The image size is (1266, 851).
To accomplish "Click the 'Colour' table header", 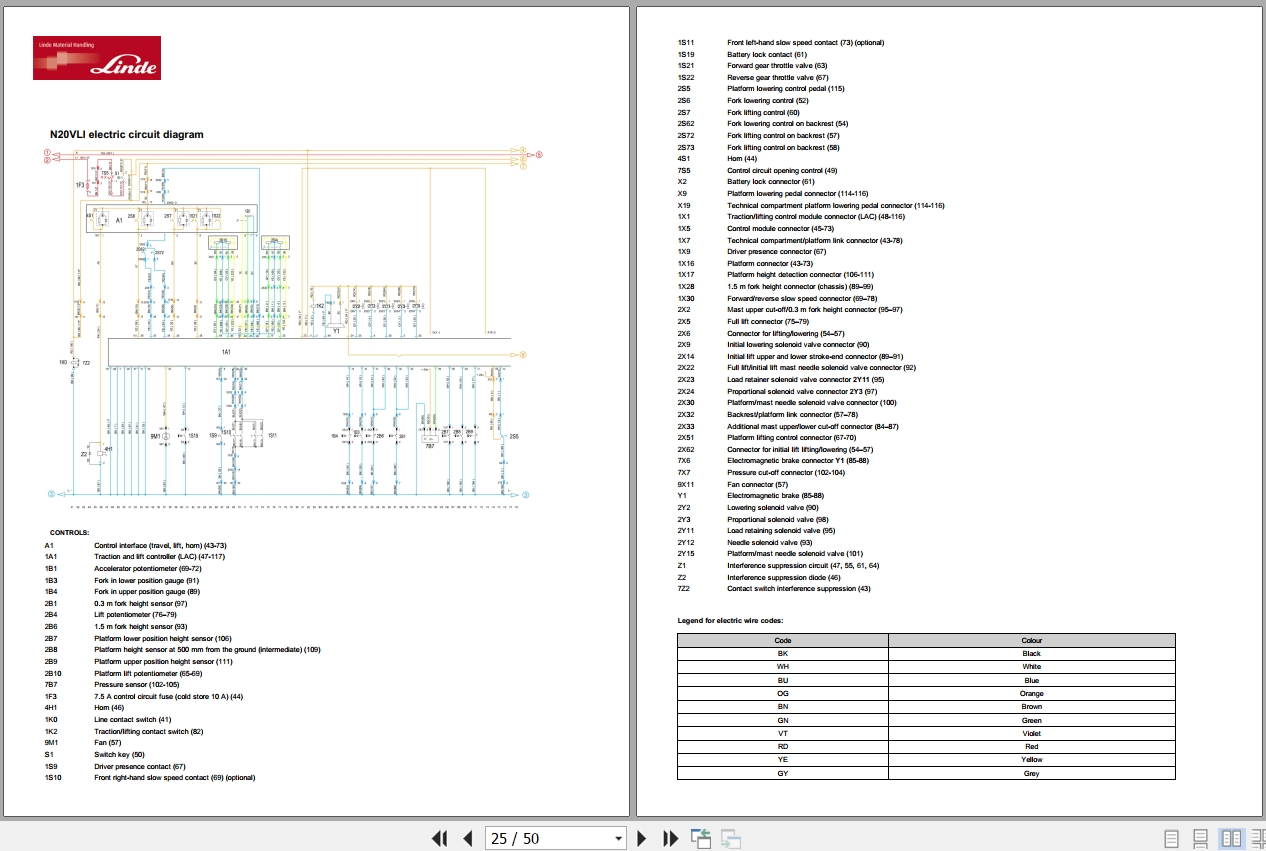I will (1031, 640).
